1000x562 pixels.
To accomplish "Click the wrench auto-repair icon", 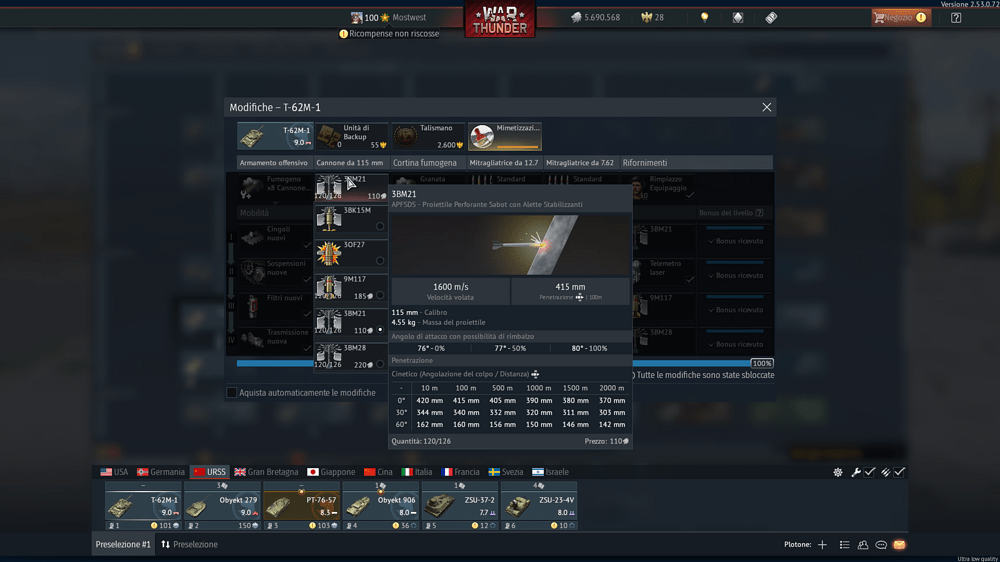I will point(855,472).
